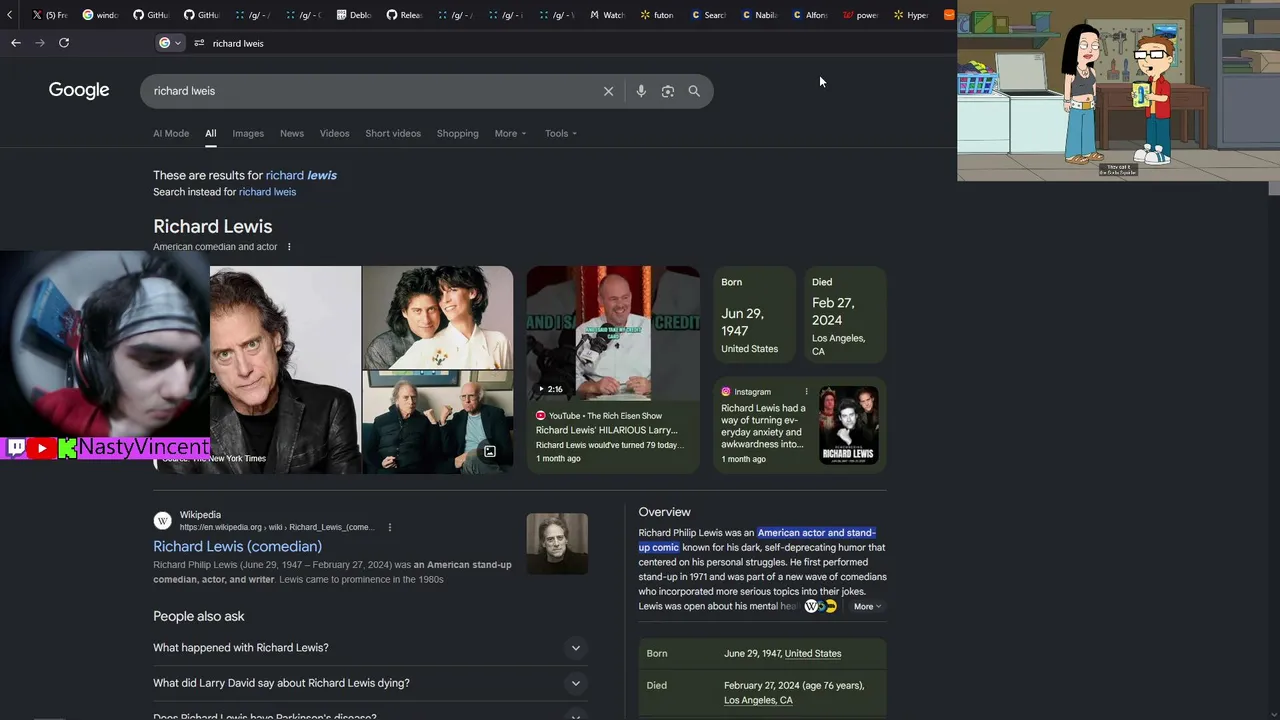Switch to the Watch browser tab
This screenshot has width=1280, height=720.
click(607, 15)
